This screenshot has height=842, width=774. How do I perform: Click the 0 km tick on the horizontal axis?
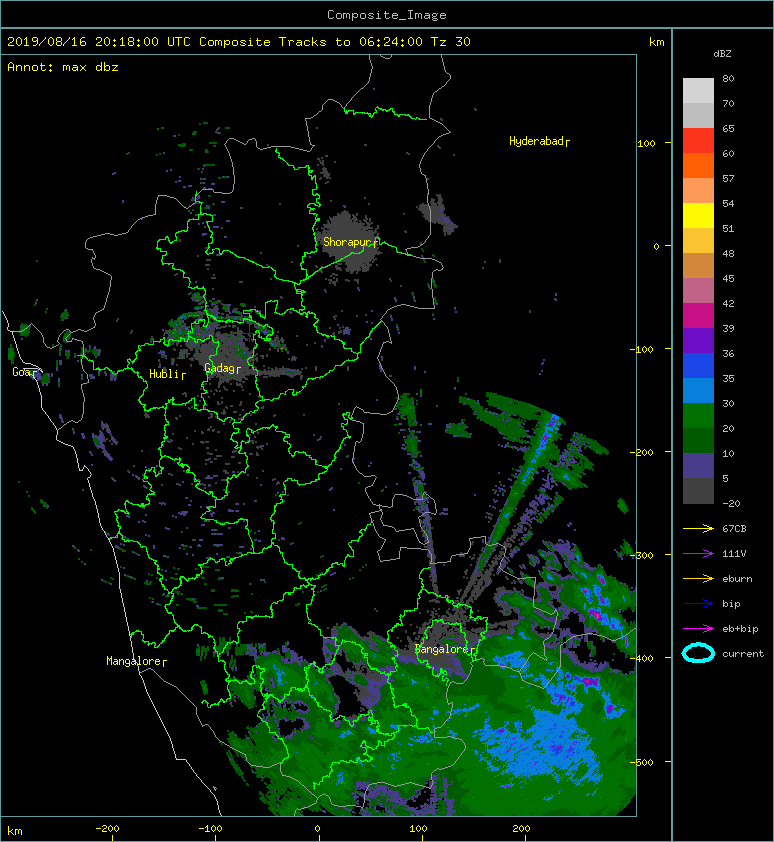point(317,829)
